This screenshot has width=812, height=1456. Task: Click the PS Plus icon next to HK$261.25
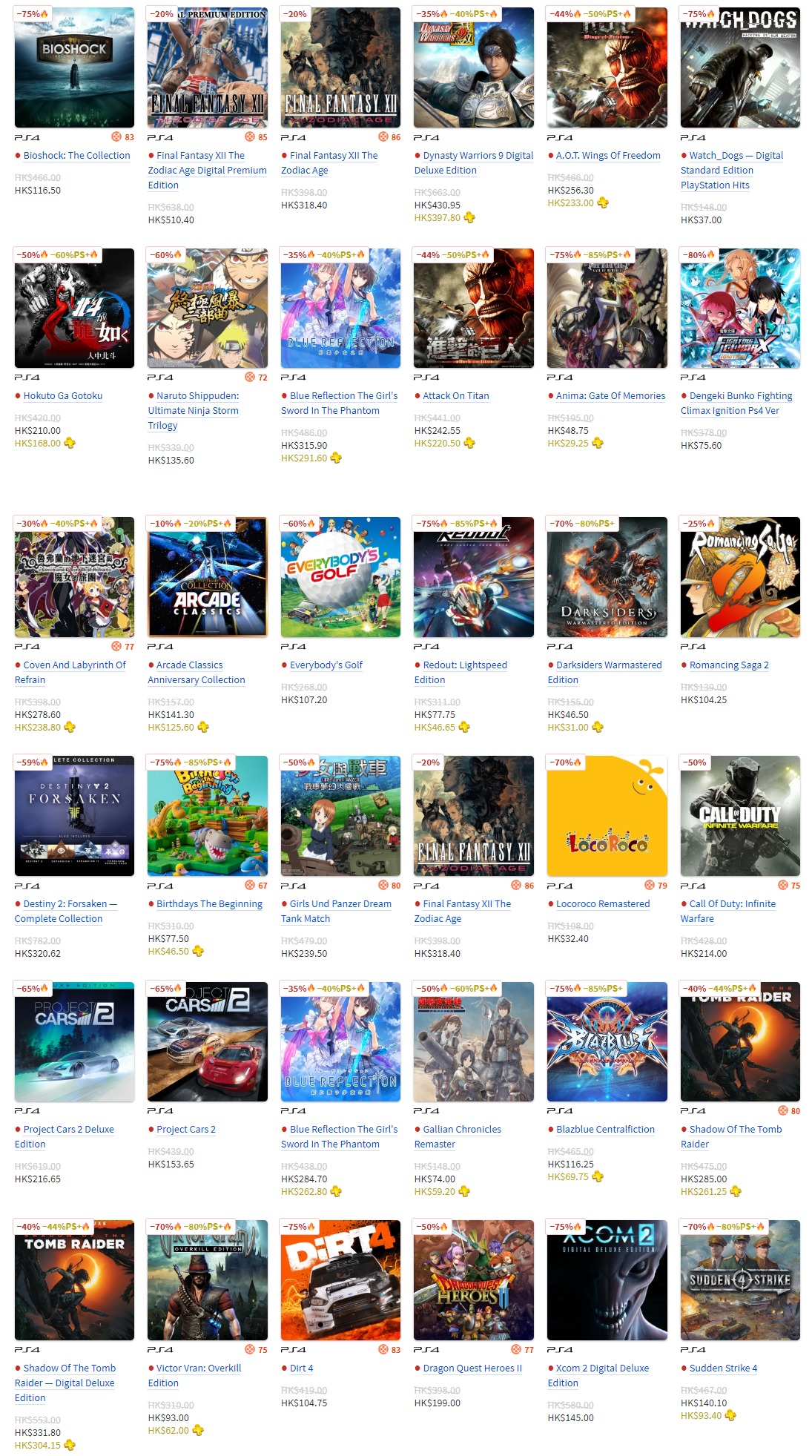click(x=736, y=1192)
